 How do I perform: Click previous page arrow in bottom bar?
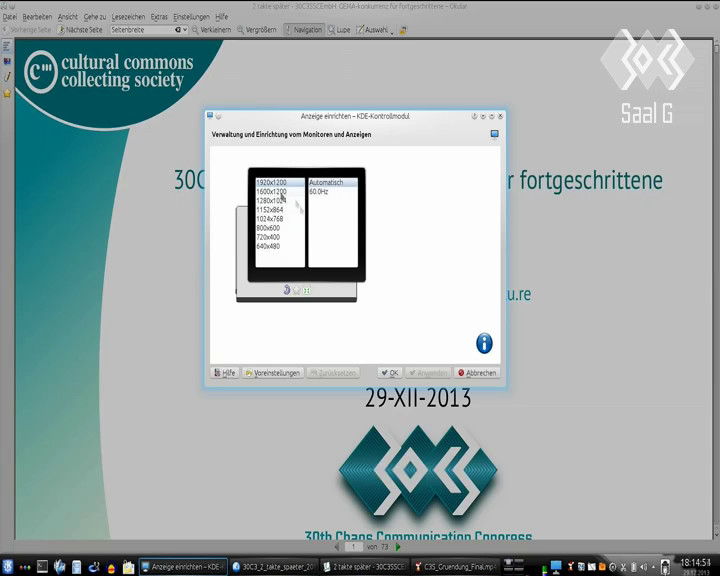[337, 547]
